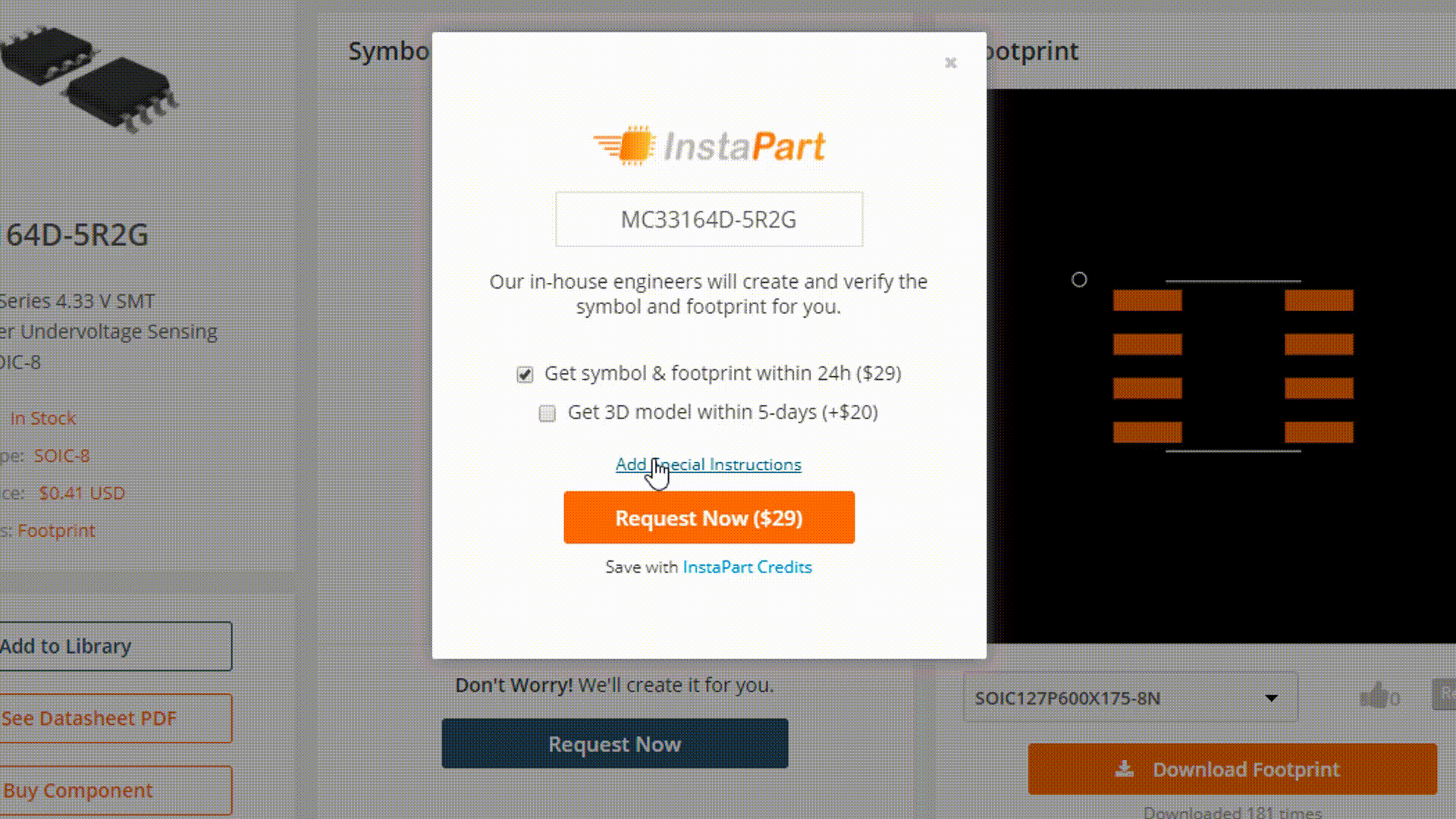Click the InstaPart logo in the dialog
1456x819 pixels.
pyautogui.click(x=709, y=146)
